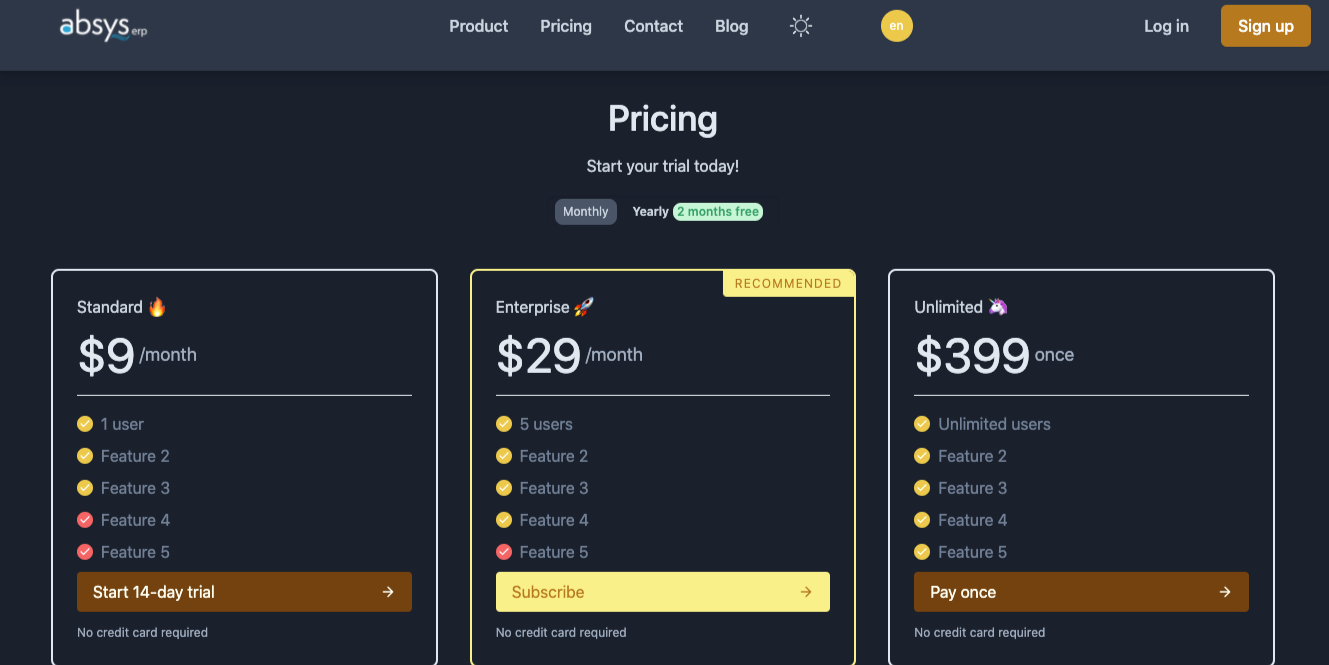Click the absys erp logo

(103, 26)
